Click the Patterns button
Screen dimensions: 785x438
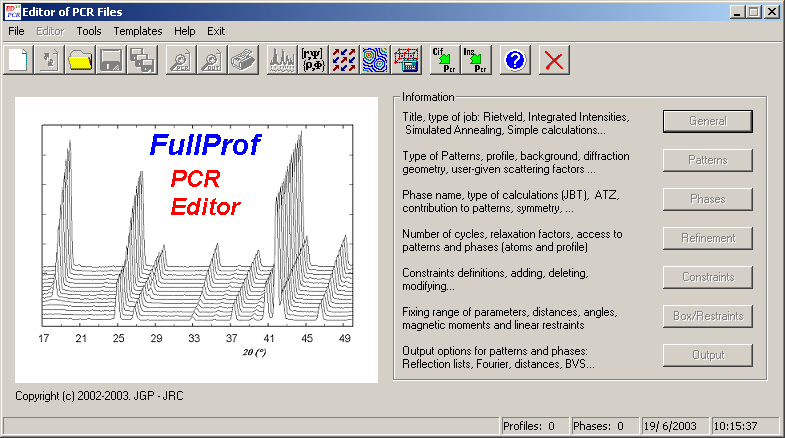coord(708,160)
